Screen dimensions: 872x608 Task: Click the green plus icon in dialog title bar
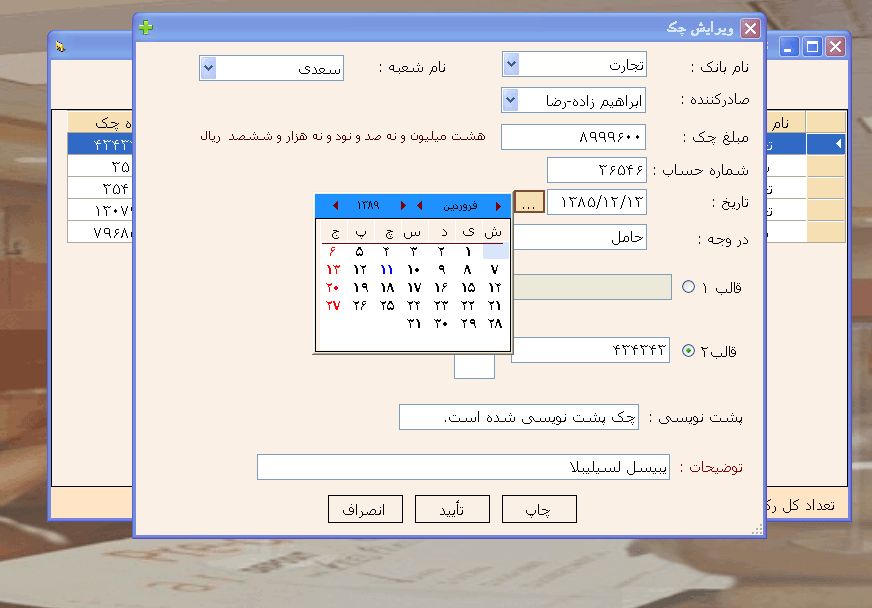pyautogui.click(x=146, y=28)
